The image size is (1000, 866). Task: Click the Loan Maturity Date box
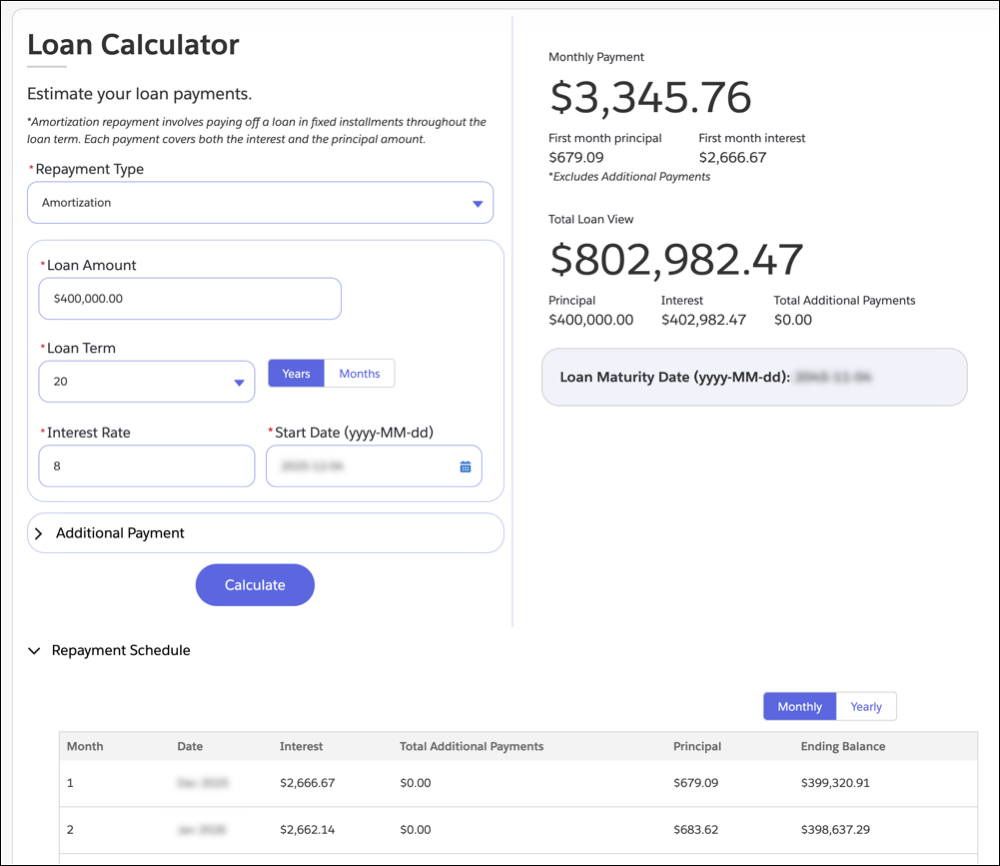click(754, 377)
